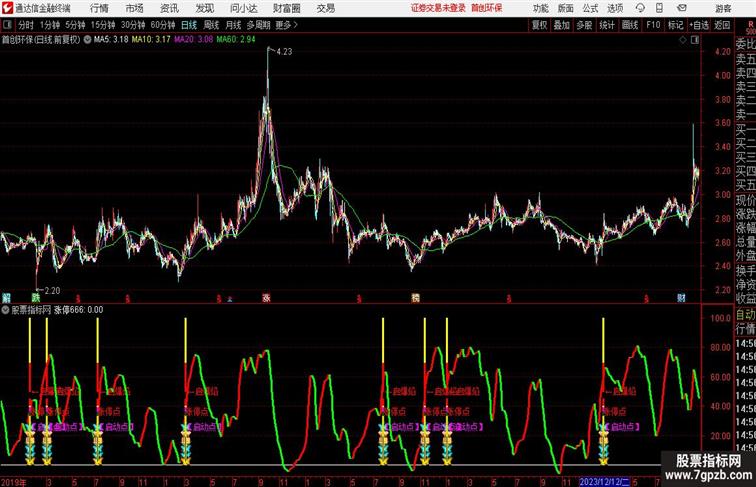Click the 4.23 high price label
Screen dimensions: 756x487
tap(284, 52)
